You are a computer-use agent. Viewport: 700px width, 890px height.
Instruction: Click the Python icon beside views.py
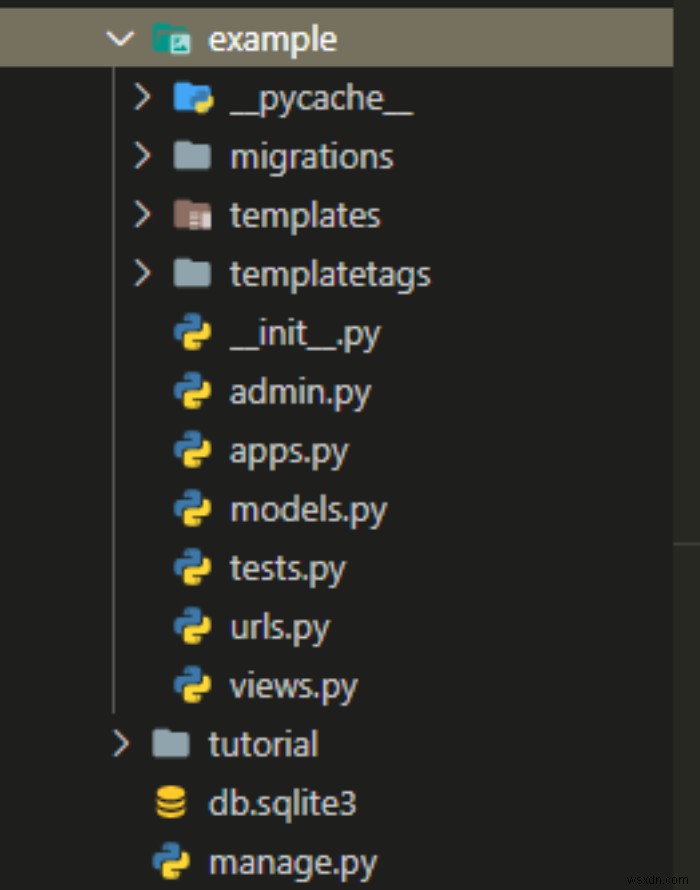point(195,686)
